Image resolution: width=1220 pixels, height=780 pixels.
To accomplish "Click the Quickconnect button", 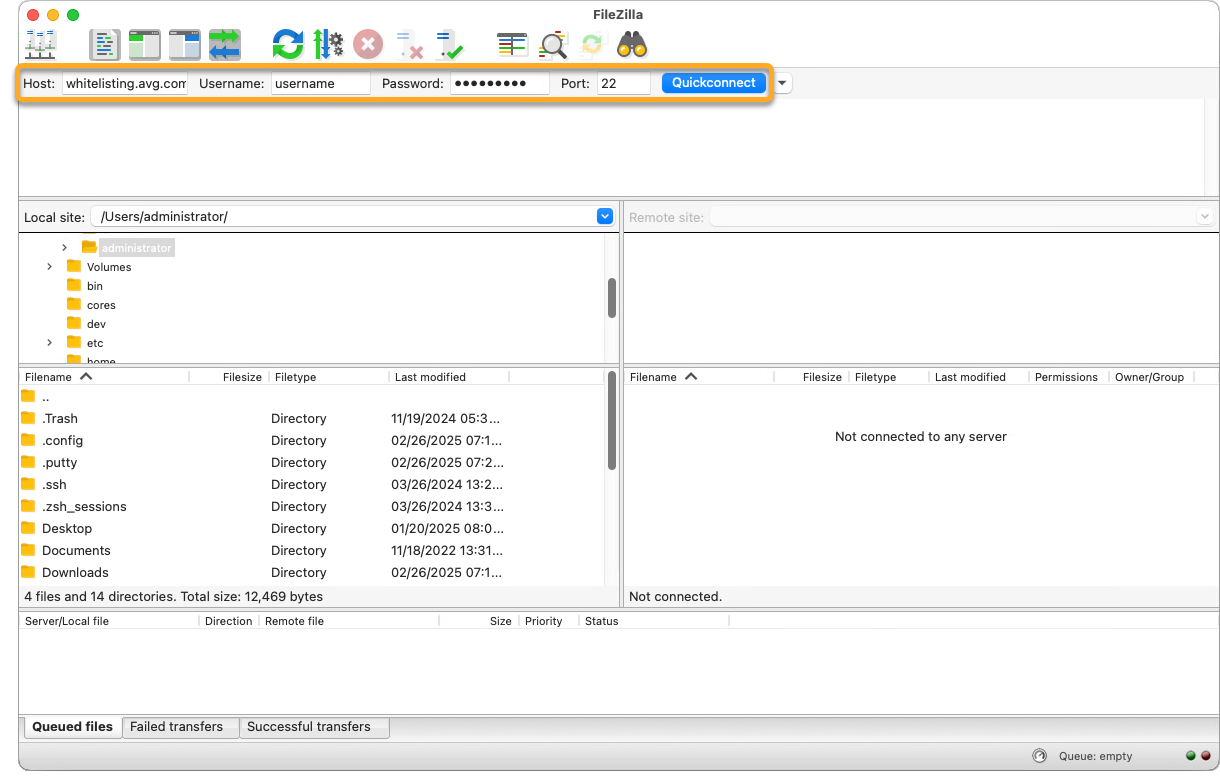I will tap(713, 83).
